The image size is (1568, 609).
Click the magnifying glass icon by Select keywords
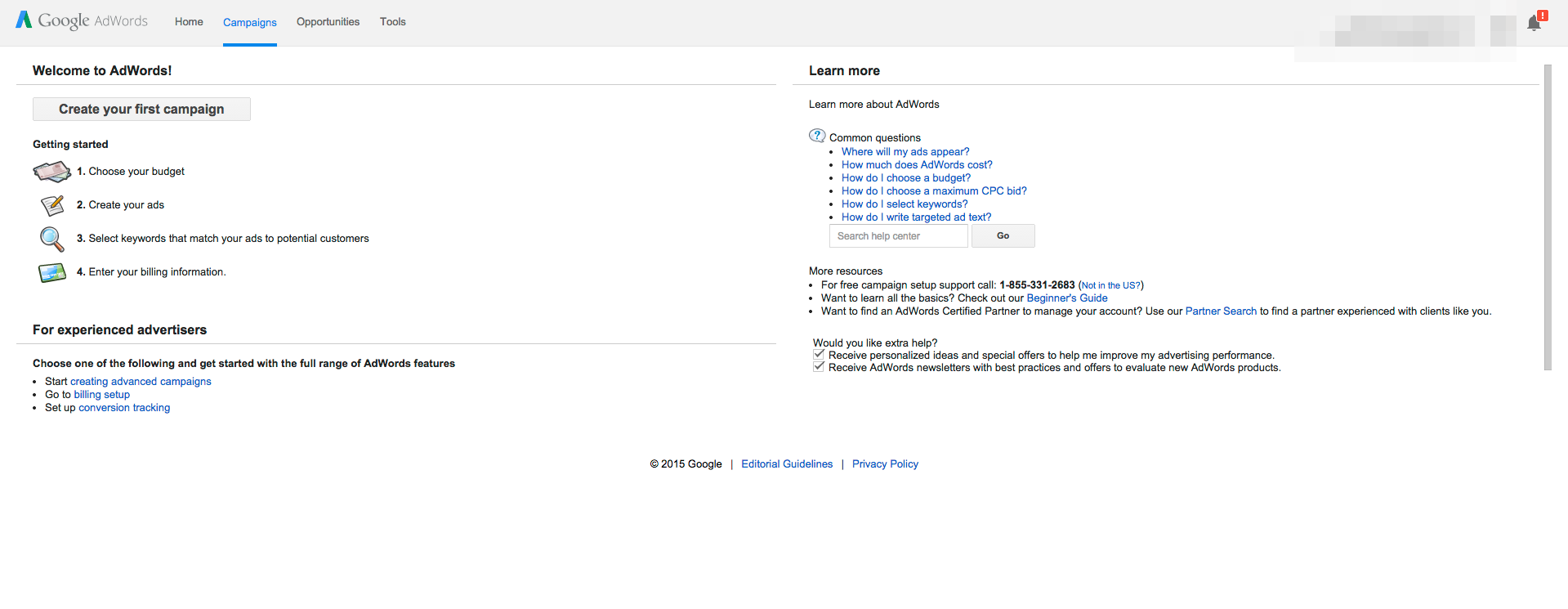pyautogui.click(x=51, y=239)
